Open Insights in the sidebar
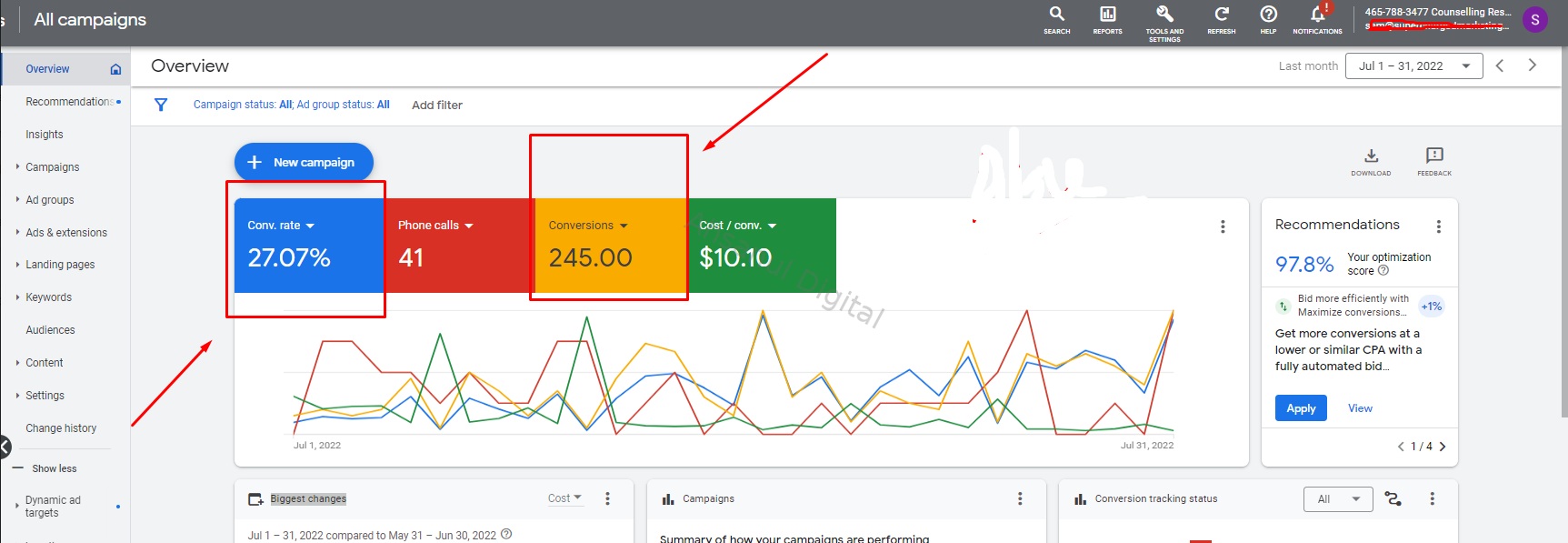 pos(45,135)
